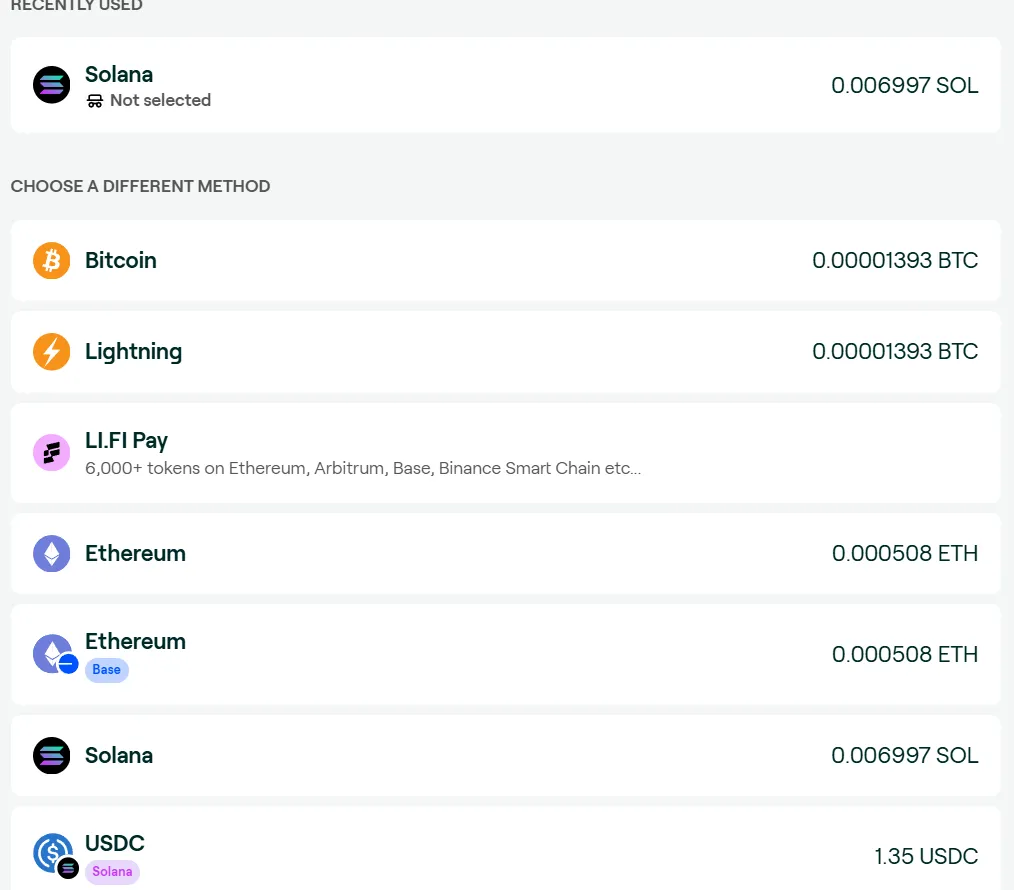Click the '6,000+ tokens on Ethereum' description

coord(363,468)
